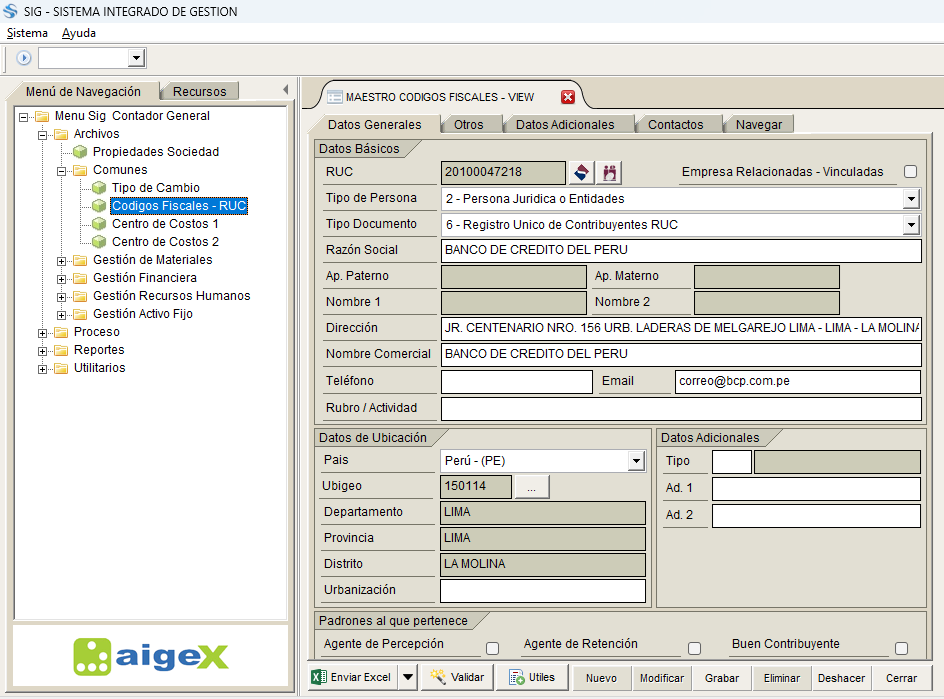Viewport: 944px width, 699px height.
Task: Select Tipo de Cambio in the tree
Action: click(x=155, y=188)
